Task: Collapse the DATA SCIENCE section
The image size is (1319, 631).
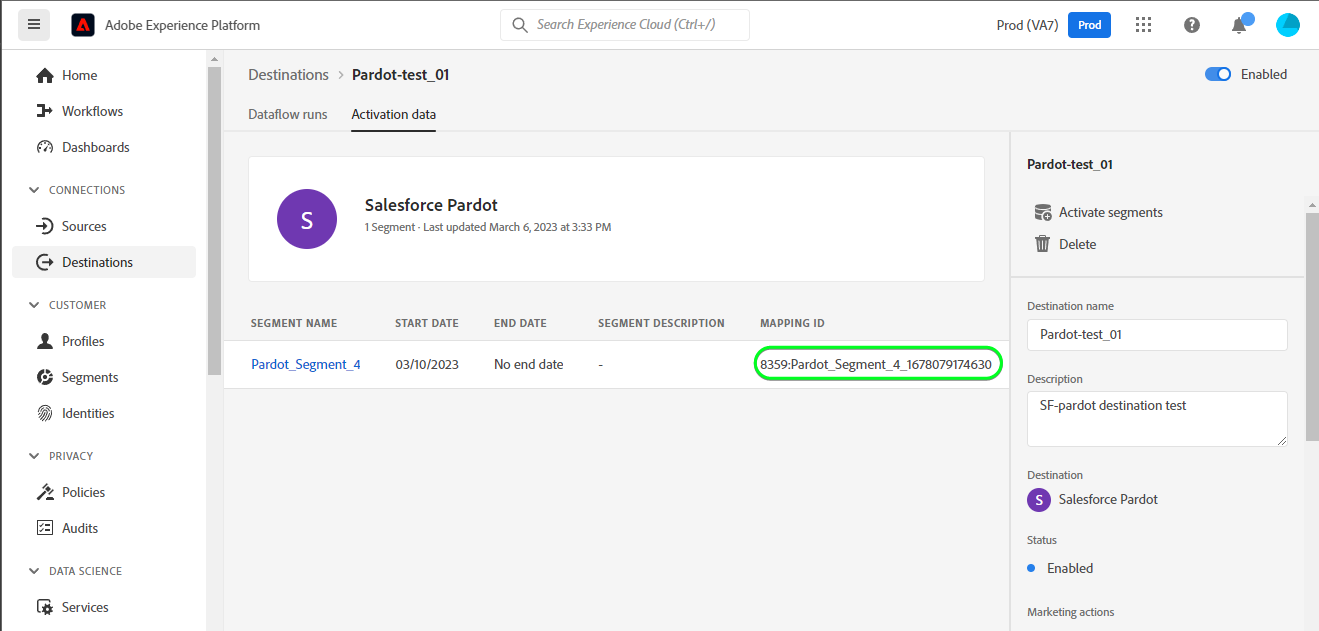Action: [x=36, y=571]
